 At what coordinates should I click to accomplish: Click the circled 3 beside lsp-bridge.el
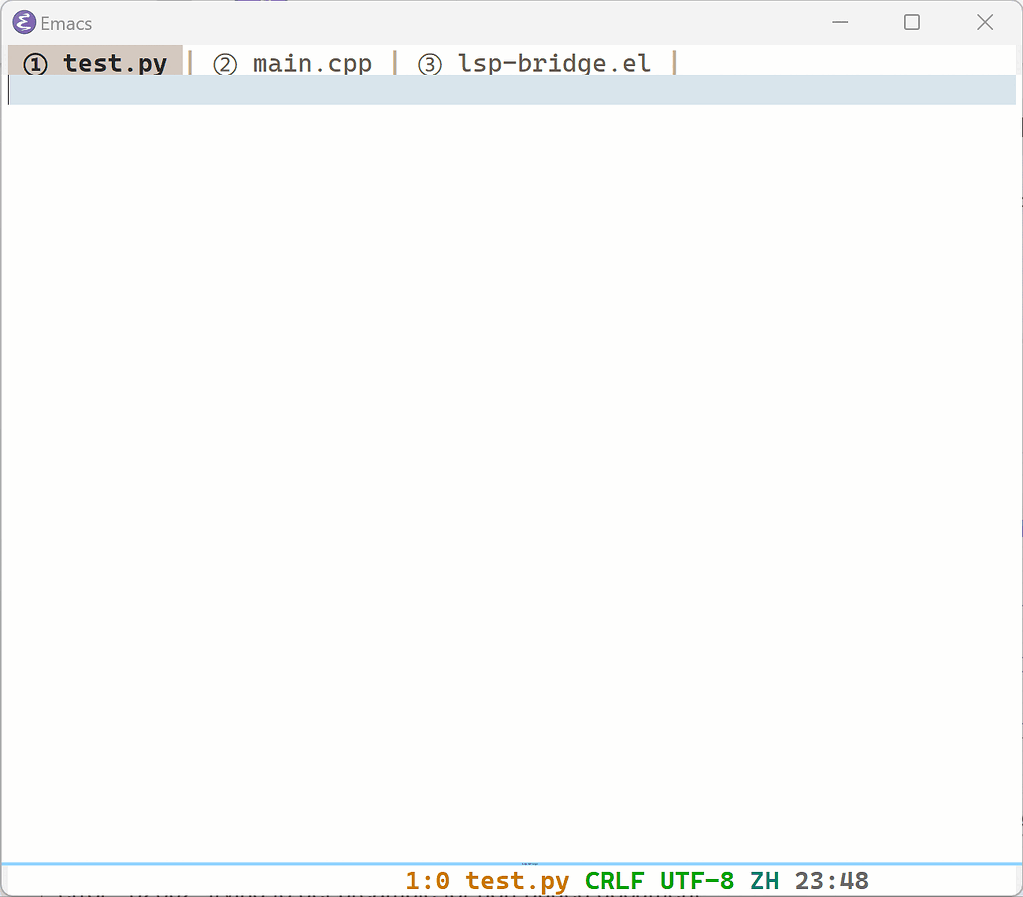click(430, 65)
